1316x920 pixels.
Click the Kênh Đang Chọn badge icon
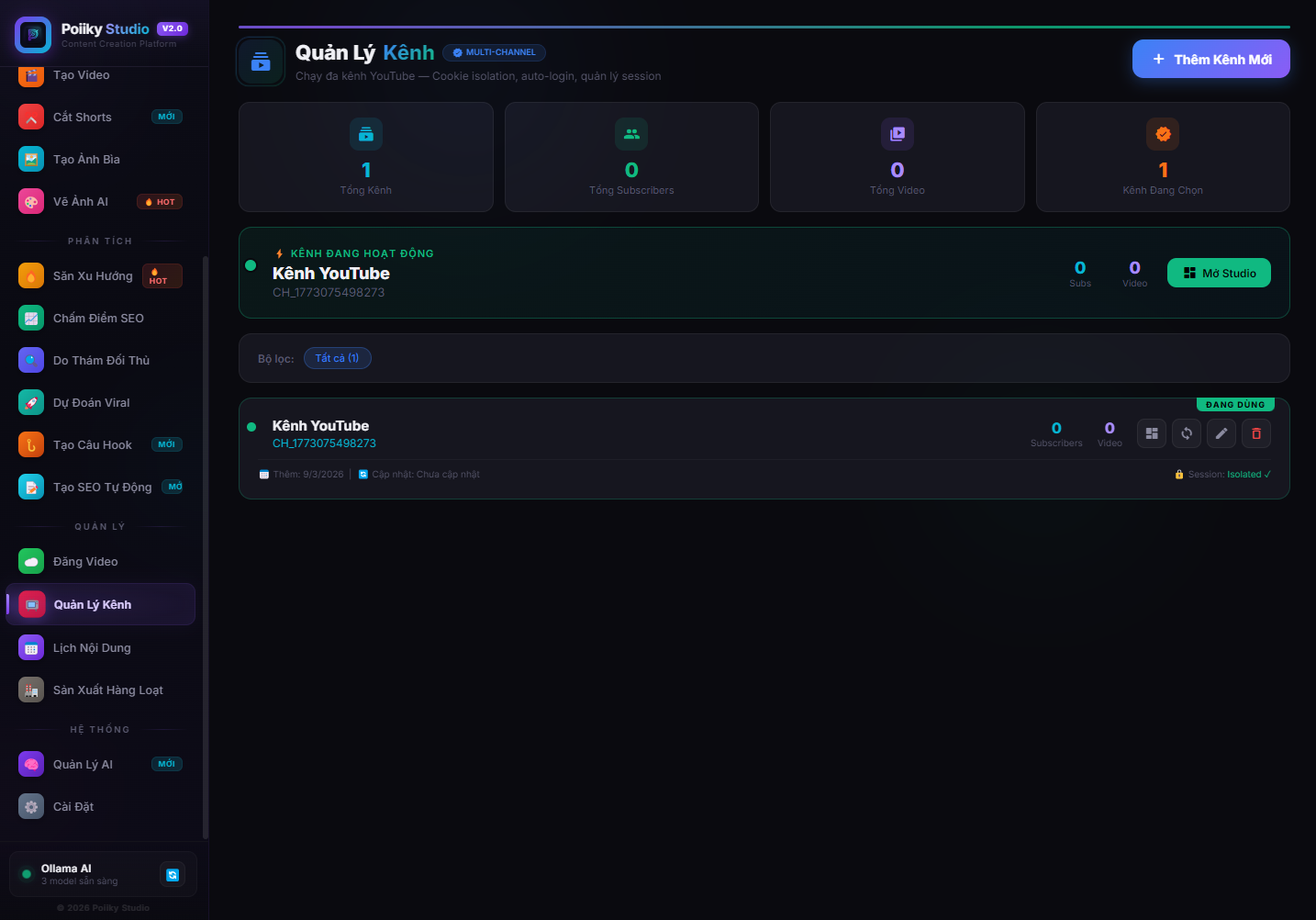click(1163, 134)
